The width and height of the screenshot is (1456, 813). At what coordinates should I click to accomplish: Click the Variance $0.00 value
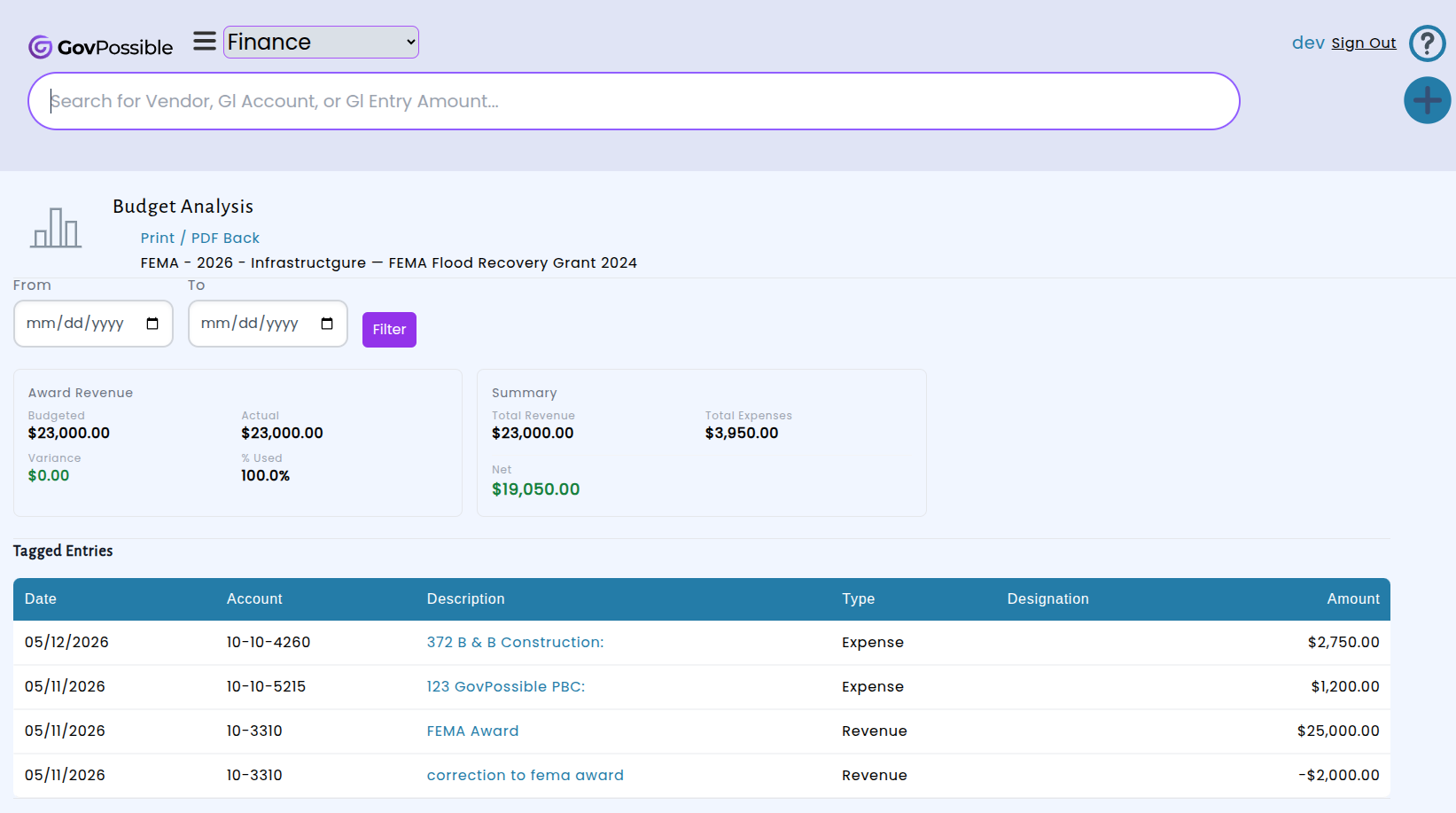click(x=49, y=475)
